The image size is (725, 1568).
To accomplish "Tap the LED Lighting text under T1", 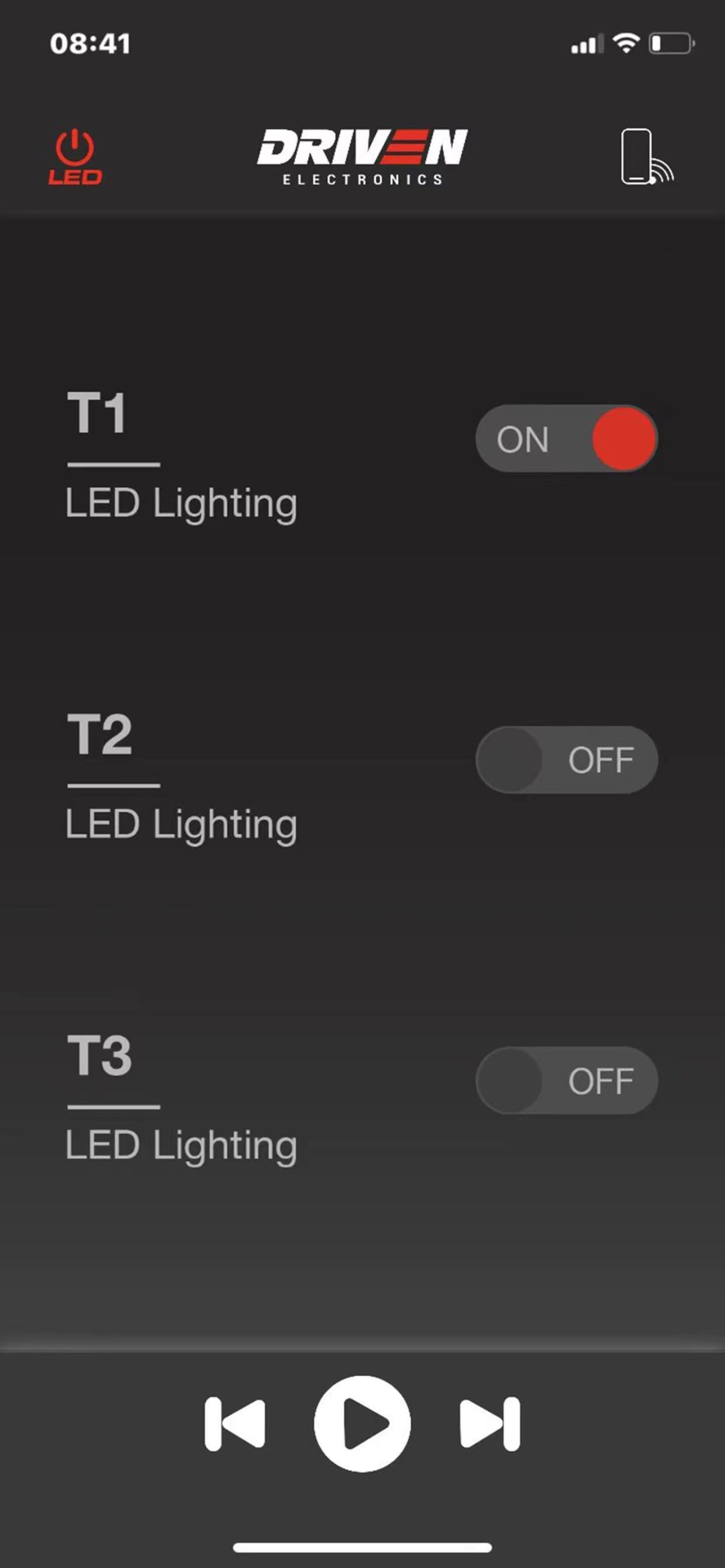I will (x=181, y=503).
